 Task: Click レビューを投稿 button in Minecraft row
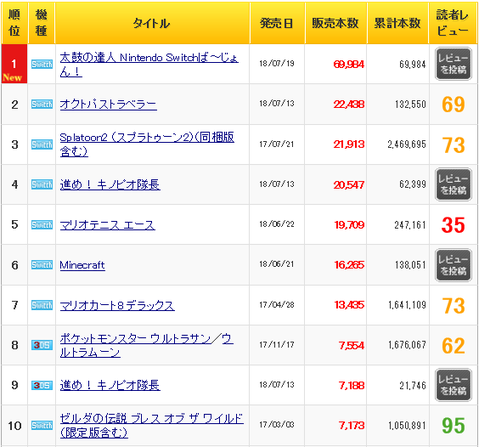click(453, 265)
